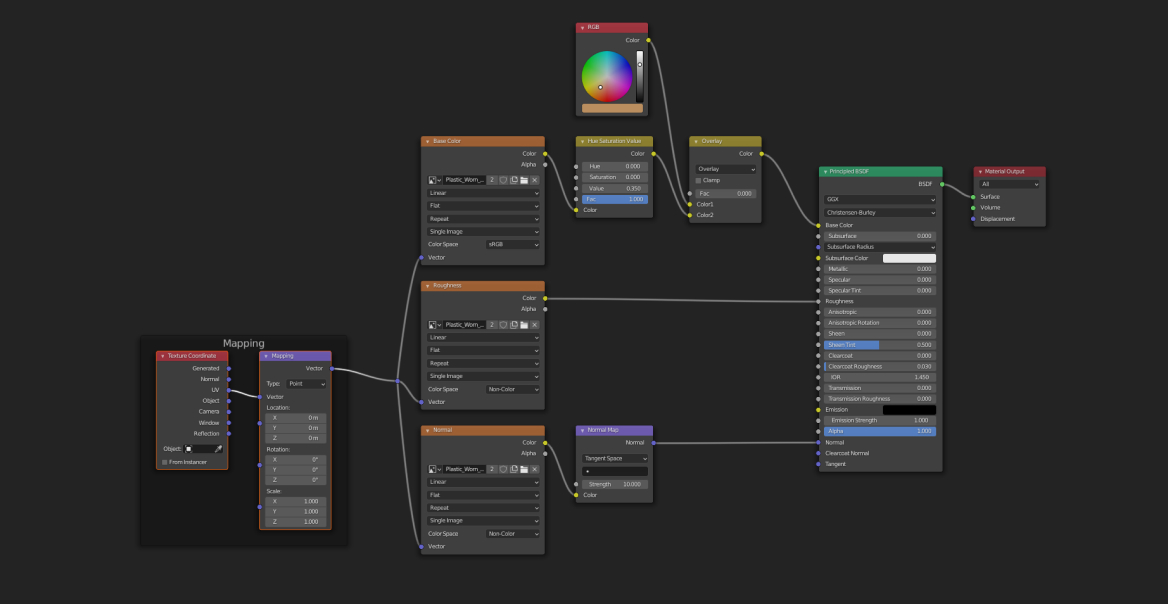Screen dimensions: 1168x604
Task: Browse images in Normal texture node
Action: 434,469
